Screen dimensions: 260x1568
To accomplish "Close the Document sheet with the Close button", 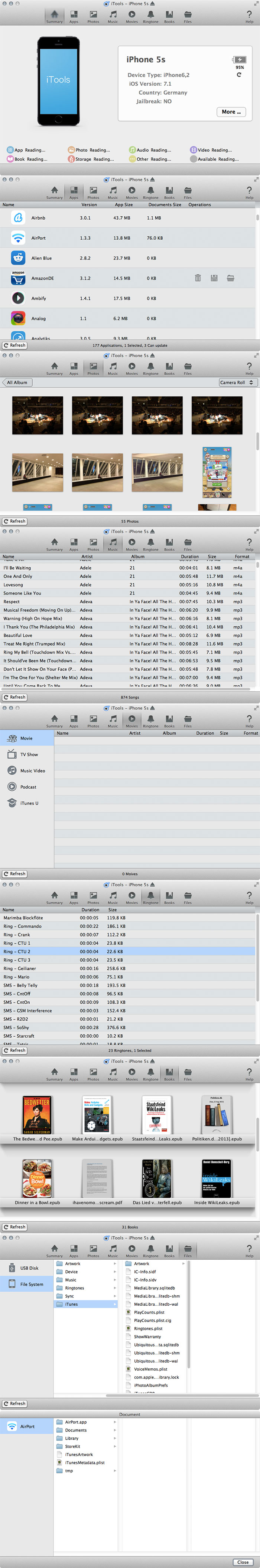I will click(243, 1562).
